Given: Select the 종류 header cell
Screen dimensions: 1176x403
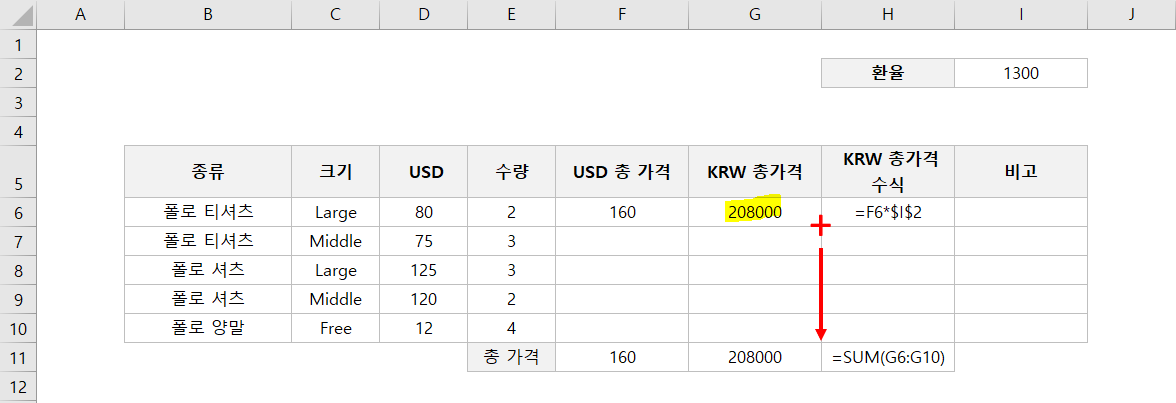Looking at the screenshot, I should pos(208,171).
